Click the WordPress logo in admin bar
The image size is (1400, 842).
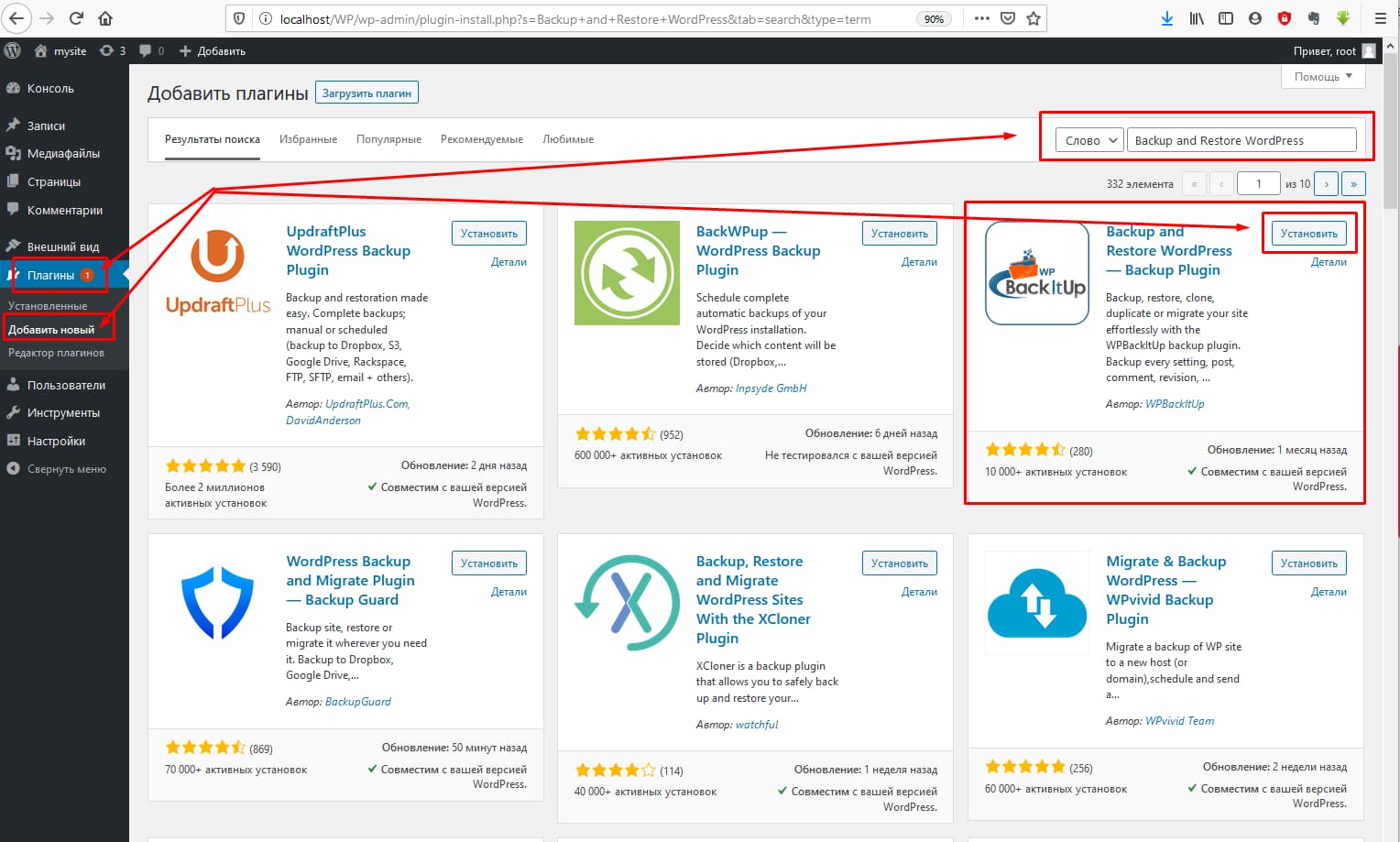pos(13,51)
